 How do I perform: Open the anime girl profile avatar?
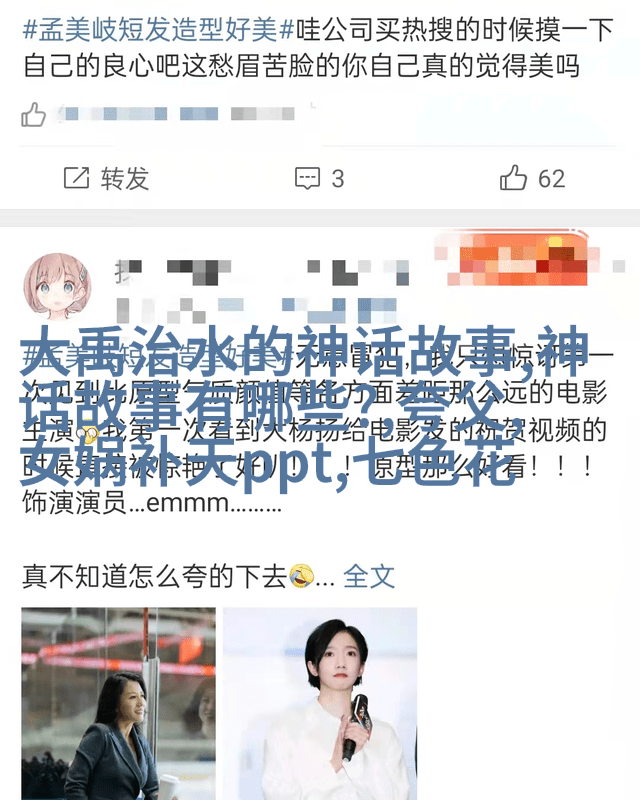point(58,287)
